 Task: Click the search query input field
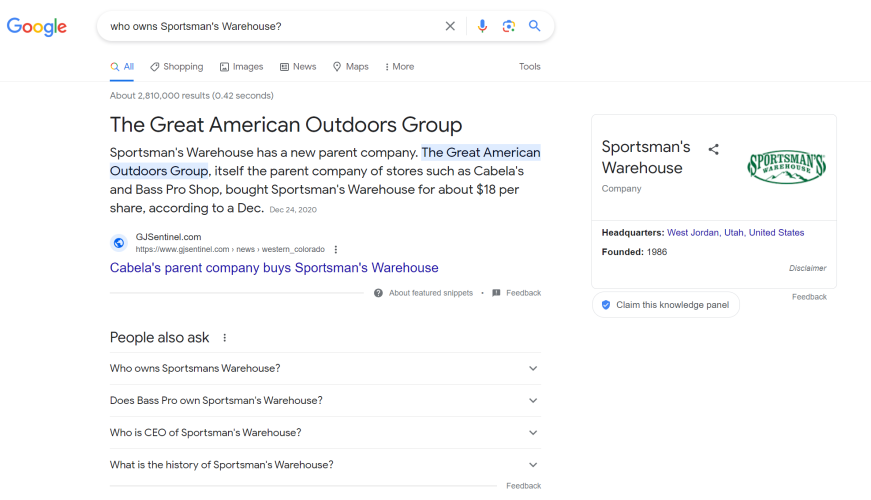click(x=272, y=26)
